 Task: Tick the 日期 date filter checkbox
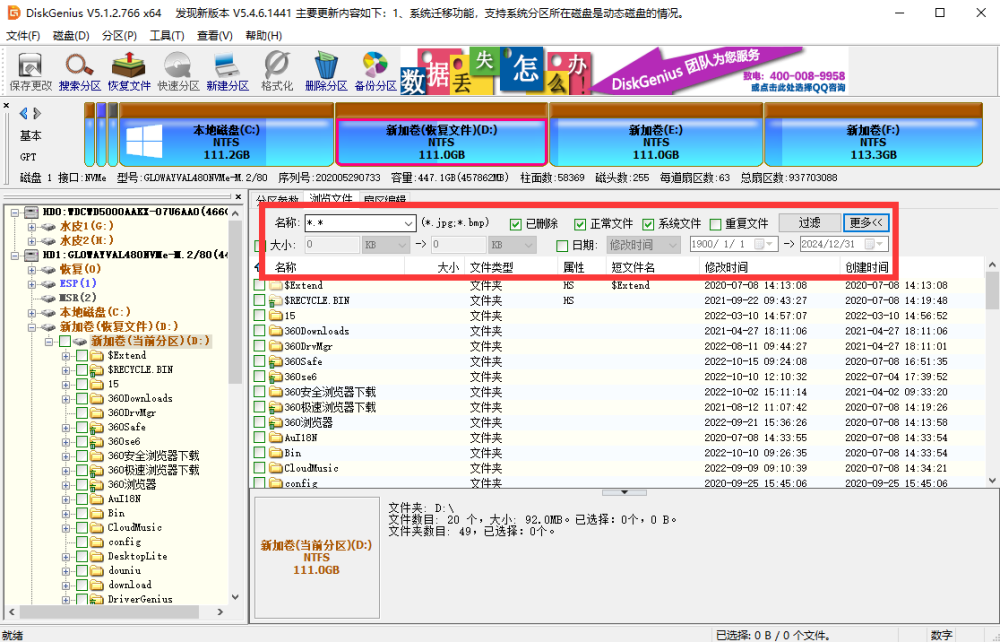click(562, 245)
